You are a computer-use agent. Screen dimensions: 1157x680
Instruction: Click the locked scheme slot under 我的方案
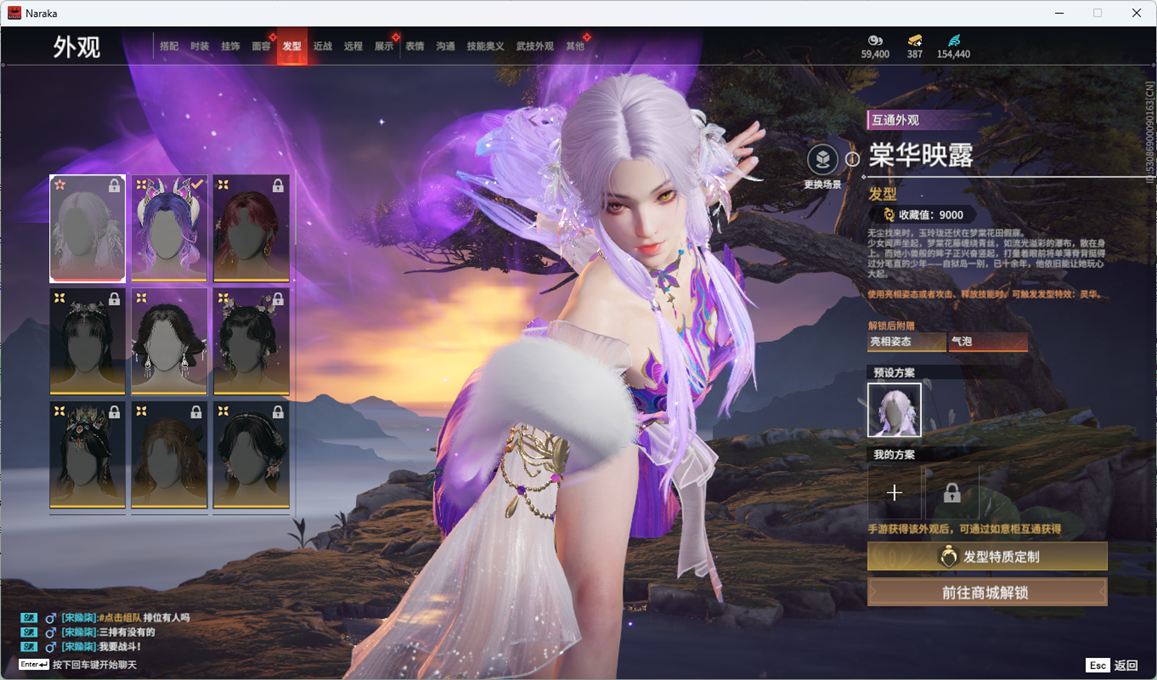[x=952, y=493]
